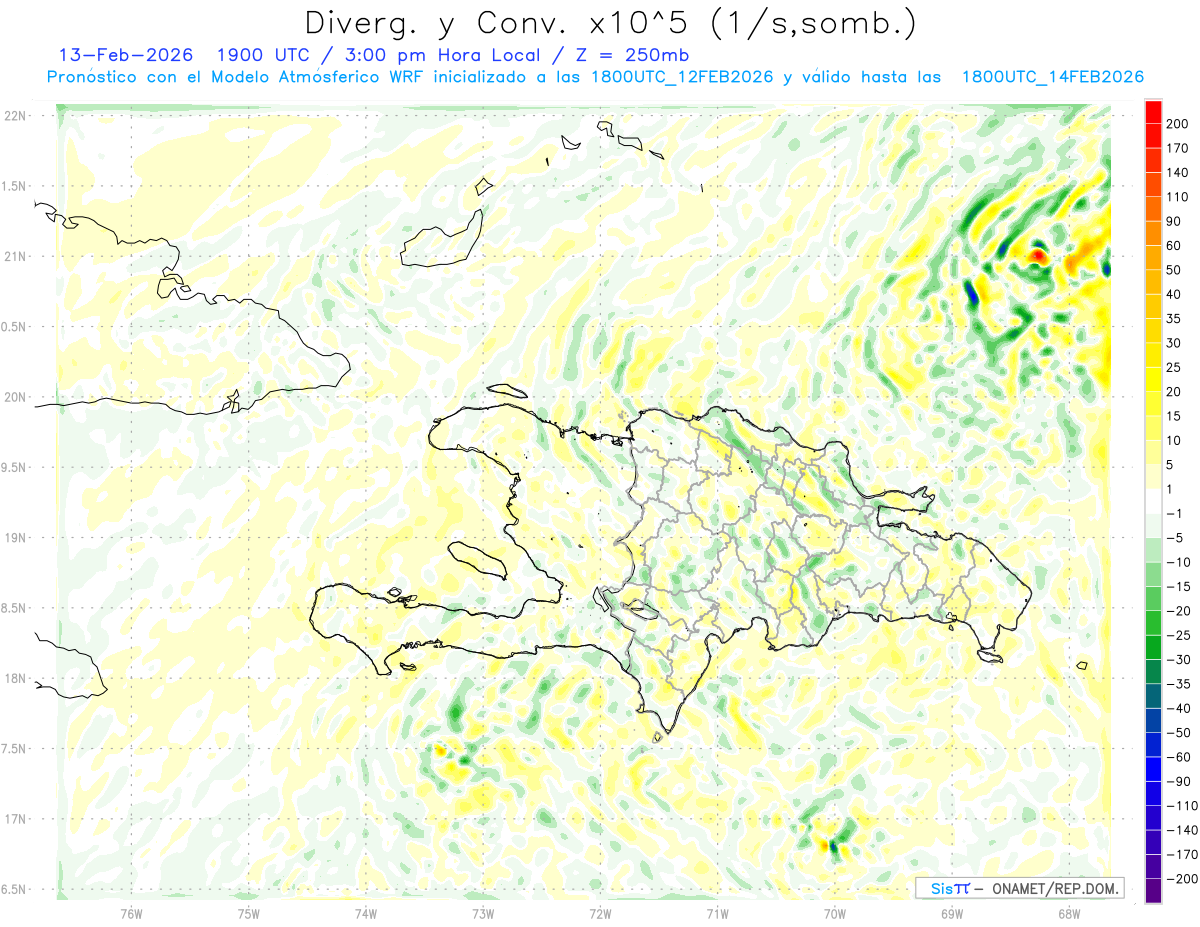This screenshot has height=927, width=1200.
Task: Click the initialization time '1800UTC_12FEB2026'
Action: pos(682,77)
